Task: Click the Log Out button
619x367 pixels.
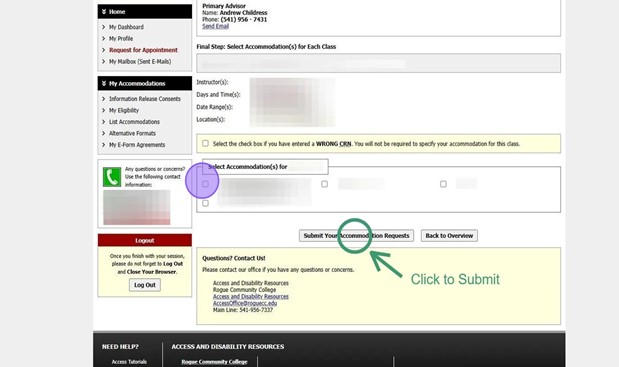Action: 145,285
